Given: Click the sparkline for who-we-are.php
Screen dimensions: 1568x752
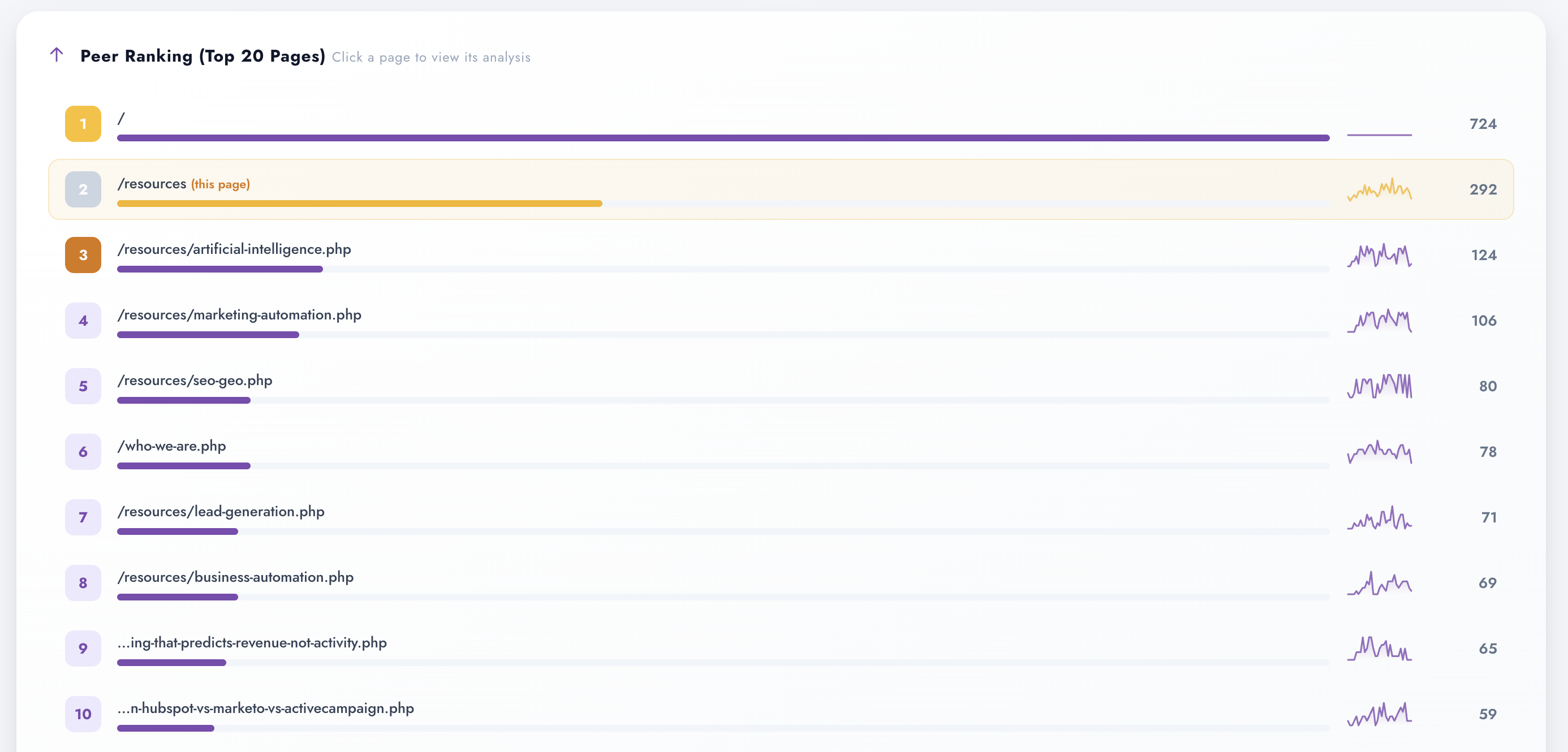Looking at the screenshot, I should (x=1379, y=452).
